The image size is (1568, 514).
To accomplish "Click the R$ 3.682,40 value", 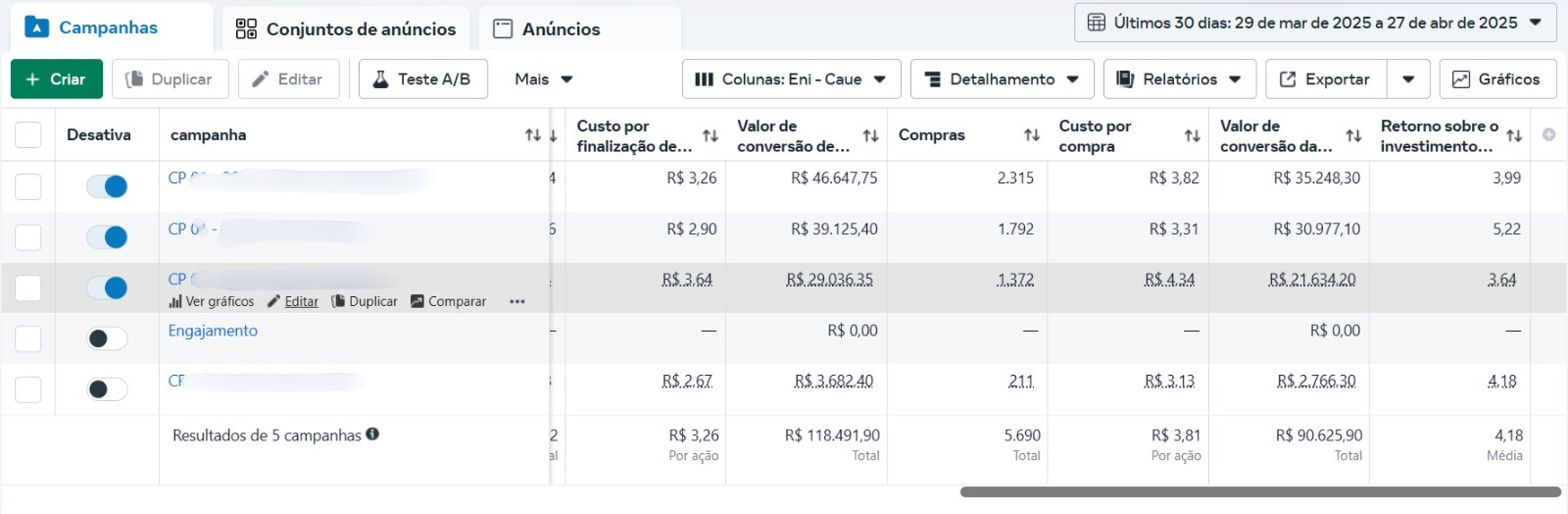I will coord(834,381).
